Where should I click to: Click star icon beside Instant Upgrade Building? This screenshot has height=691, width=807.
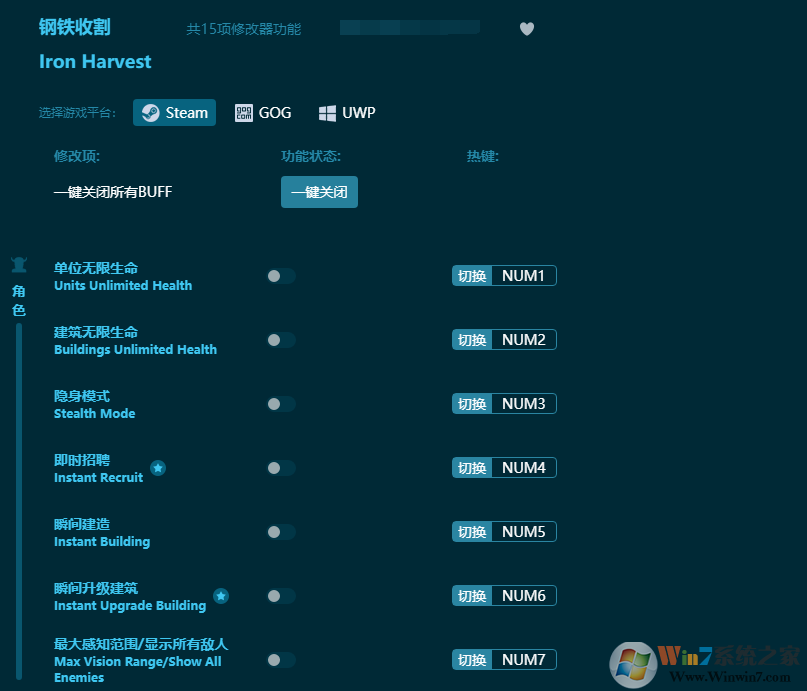point(221,596)
